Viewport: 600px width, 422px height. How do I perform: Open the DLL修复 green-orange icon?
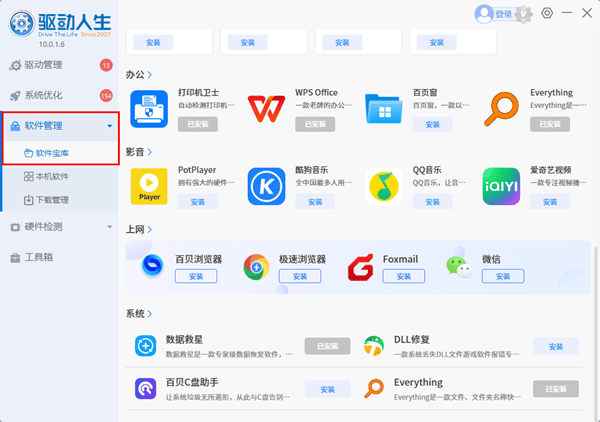click(374, 346)
